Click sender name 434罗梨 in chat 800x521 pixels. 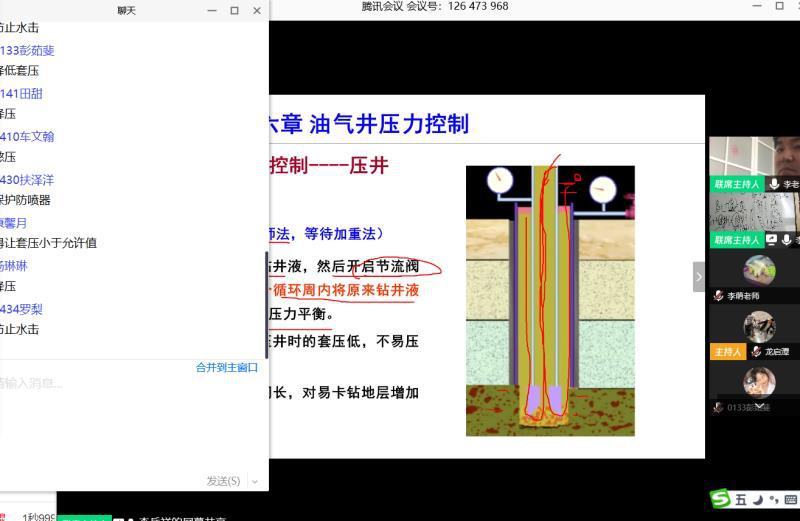[x=22, y=309]
